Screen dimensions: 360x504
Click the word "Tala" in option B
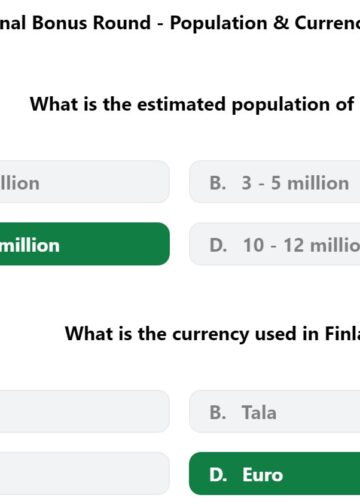click(259, 412)
